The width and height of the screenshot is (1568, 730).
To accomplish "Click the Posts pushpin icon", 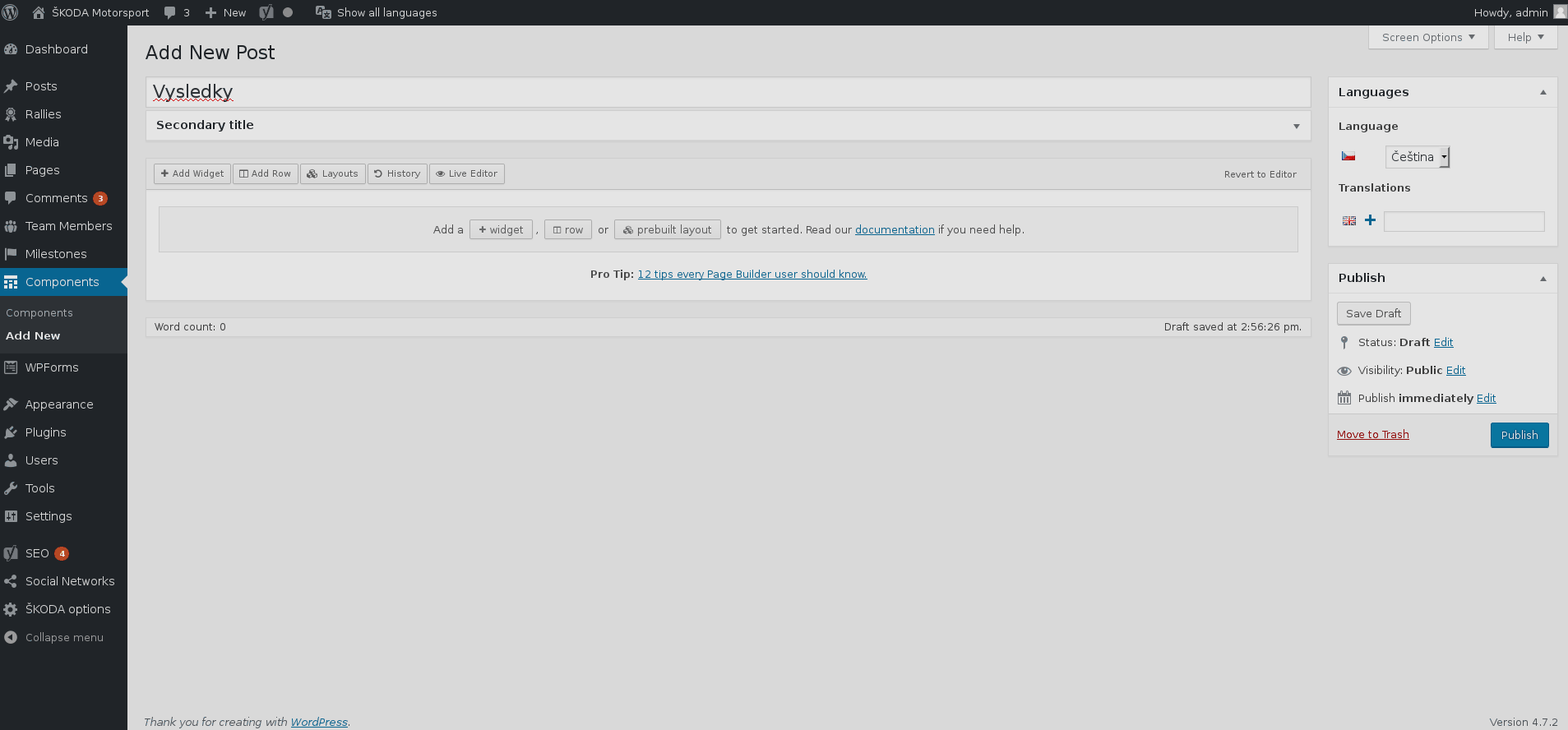I will (x=11, y=86).
